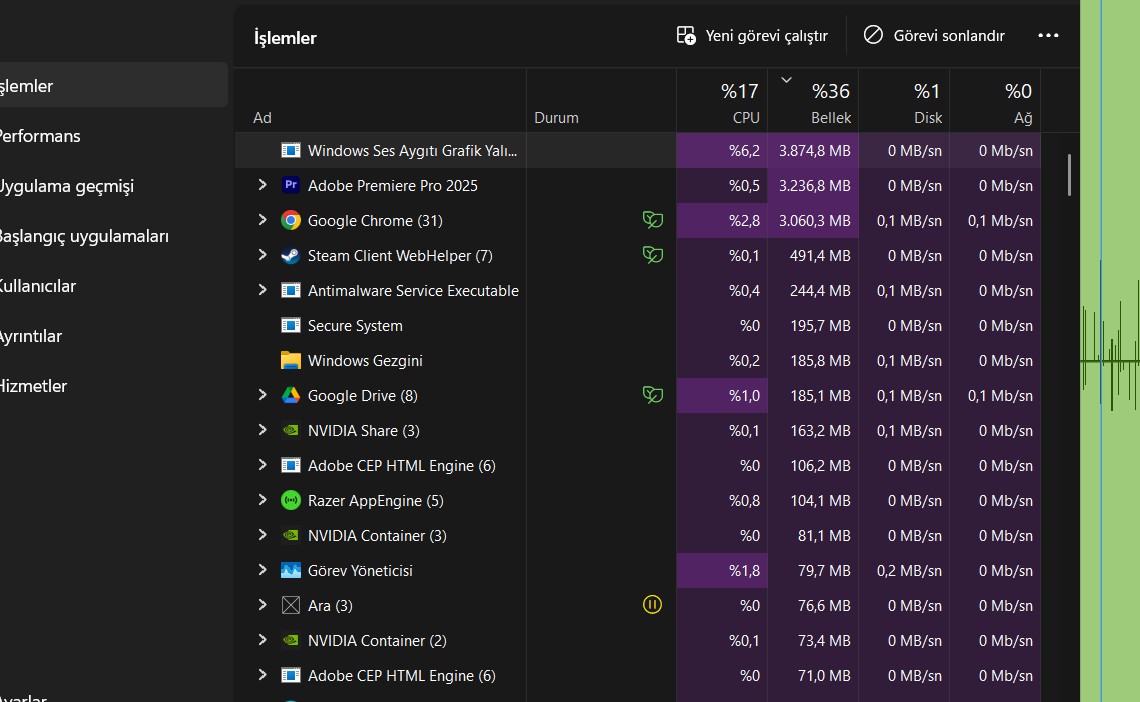Sort processes by the CPU column header
Screen dimensions: 1140x702
pos(740,104)
